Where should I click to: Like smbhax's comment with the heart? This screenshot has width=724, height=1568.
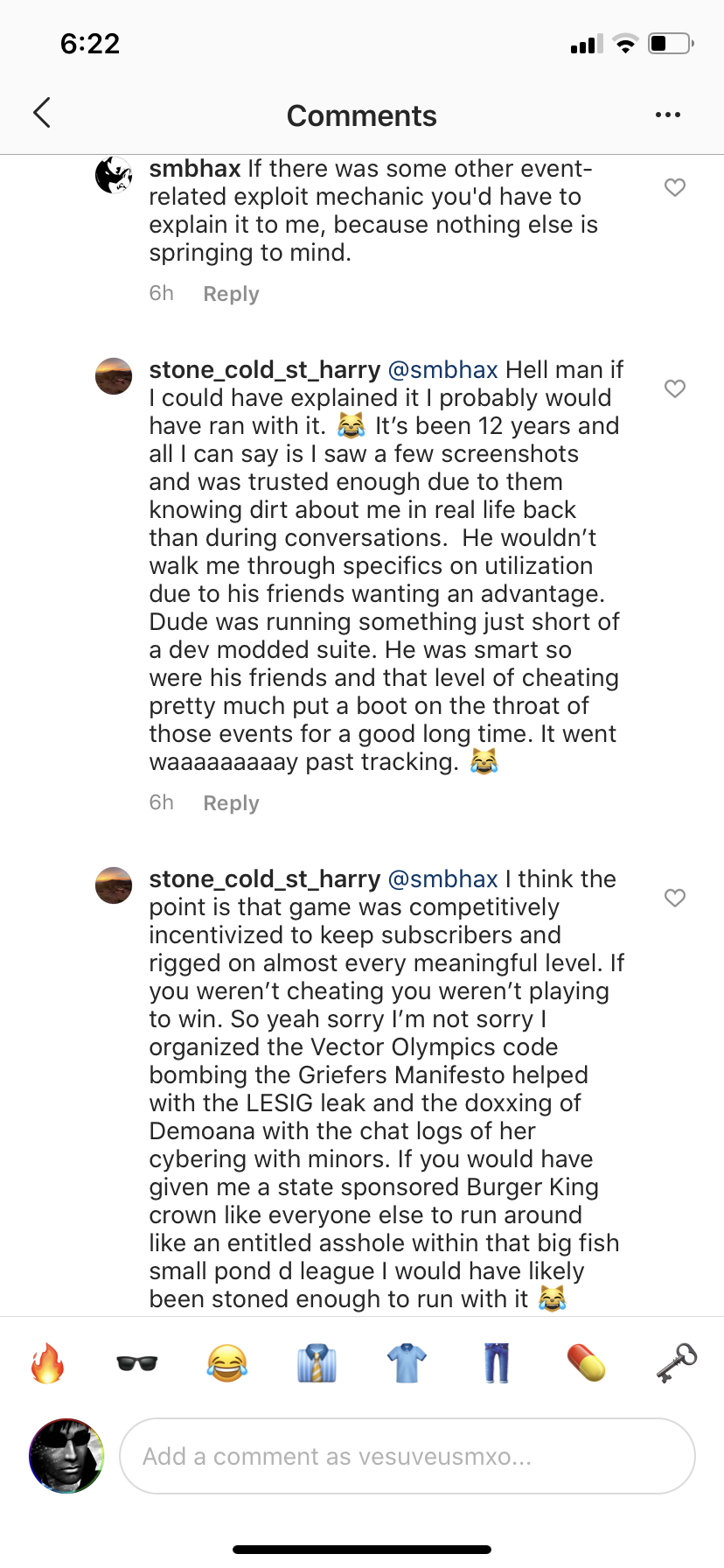pos(675,187)
